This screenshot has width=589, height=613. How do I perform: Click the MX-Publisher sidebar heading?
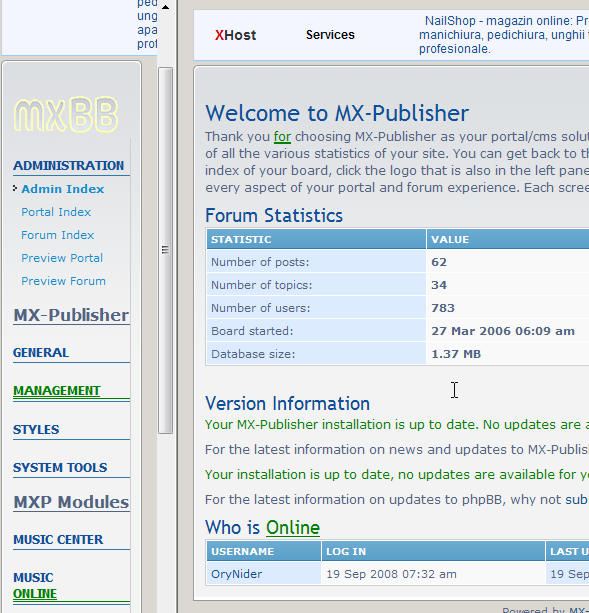(x=71, y=315)
